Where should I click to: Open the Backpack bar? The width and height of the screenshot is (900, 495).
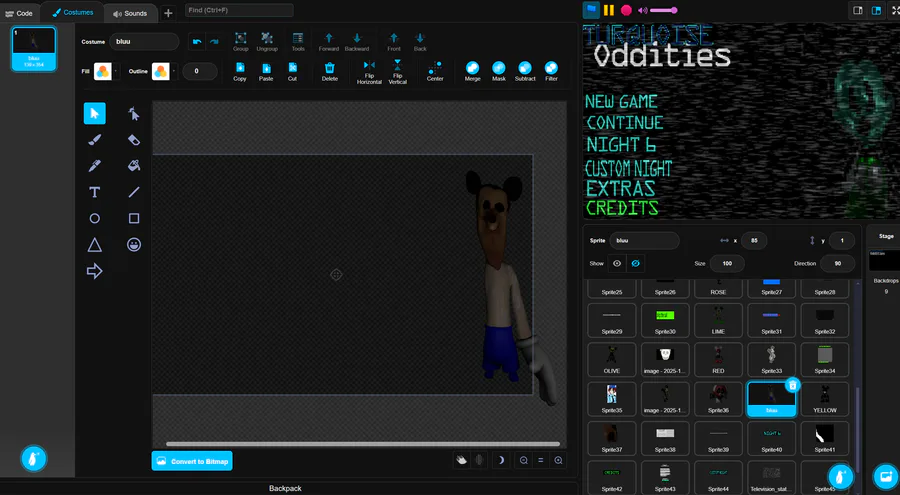285,488
